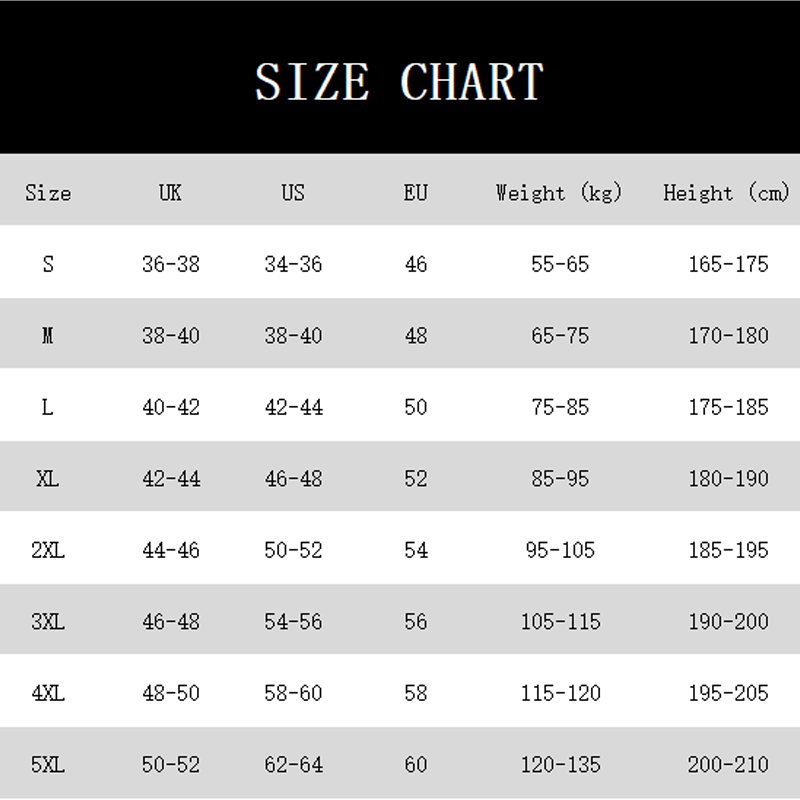Click the US value 42-44
Screen dimensions: 800x800
click(293, 407)
